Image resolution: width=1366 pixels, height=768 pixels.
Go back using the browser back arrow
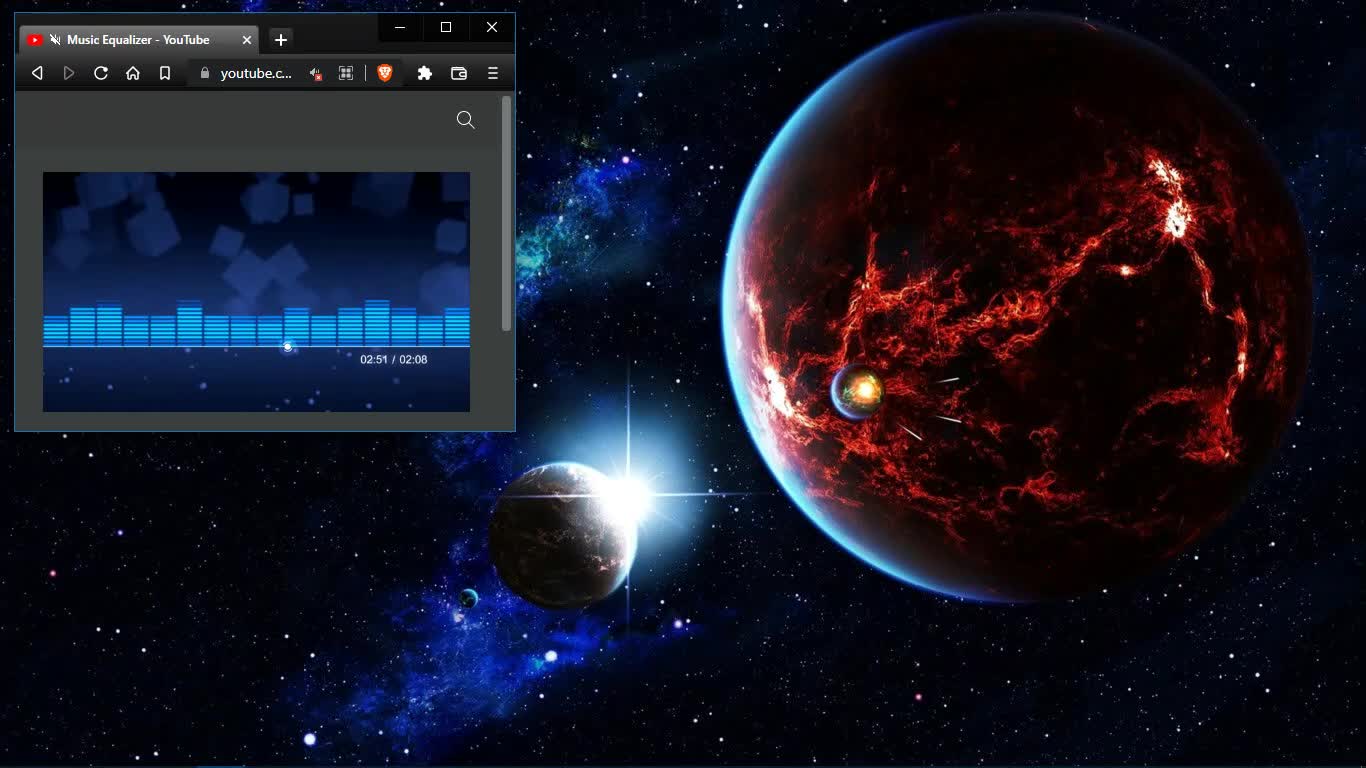click(x=37, y=73)
